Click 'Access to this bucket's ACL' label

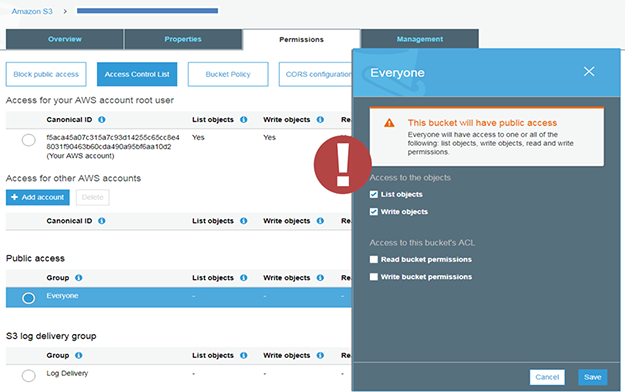click(422, 243)
